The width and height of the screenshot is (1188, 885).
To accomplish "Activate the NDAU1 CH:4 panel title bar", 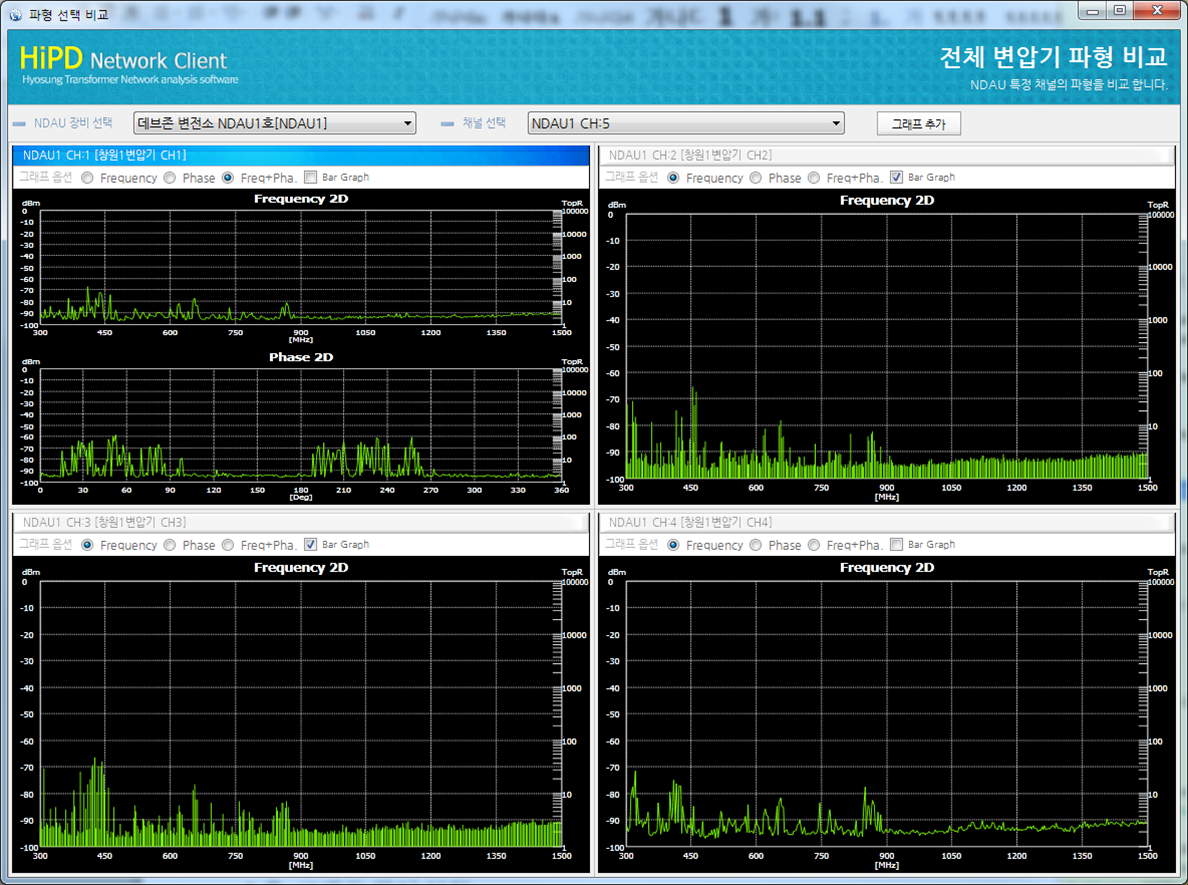I will (x=886, y=522).
